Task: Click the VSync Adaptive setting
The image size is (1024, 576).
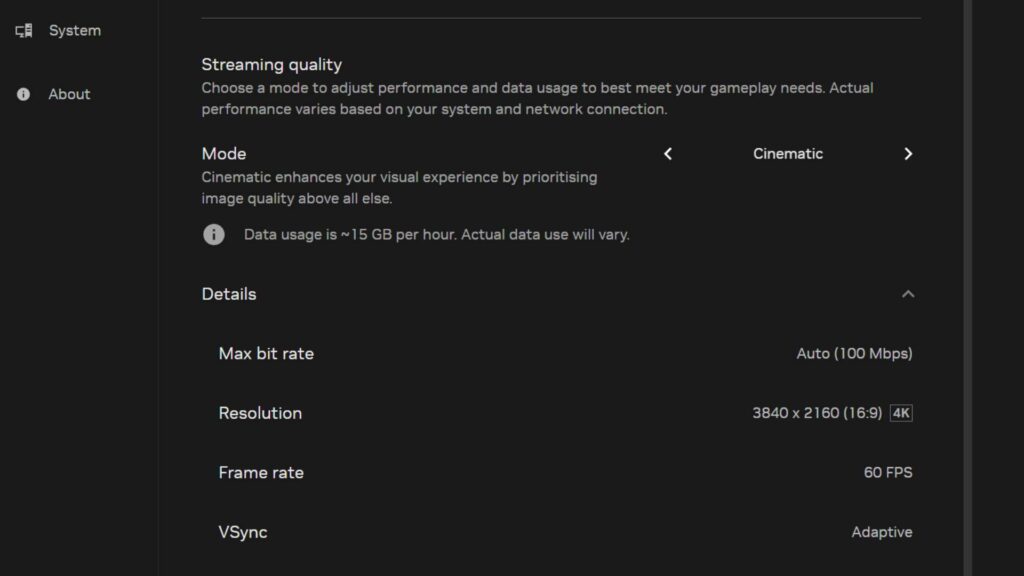Action: pyautogui.click(x=882, y=531)
